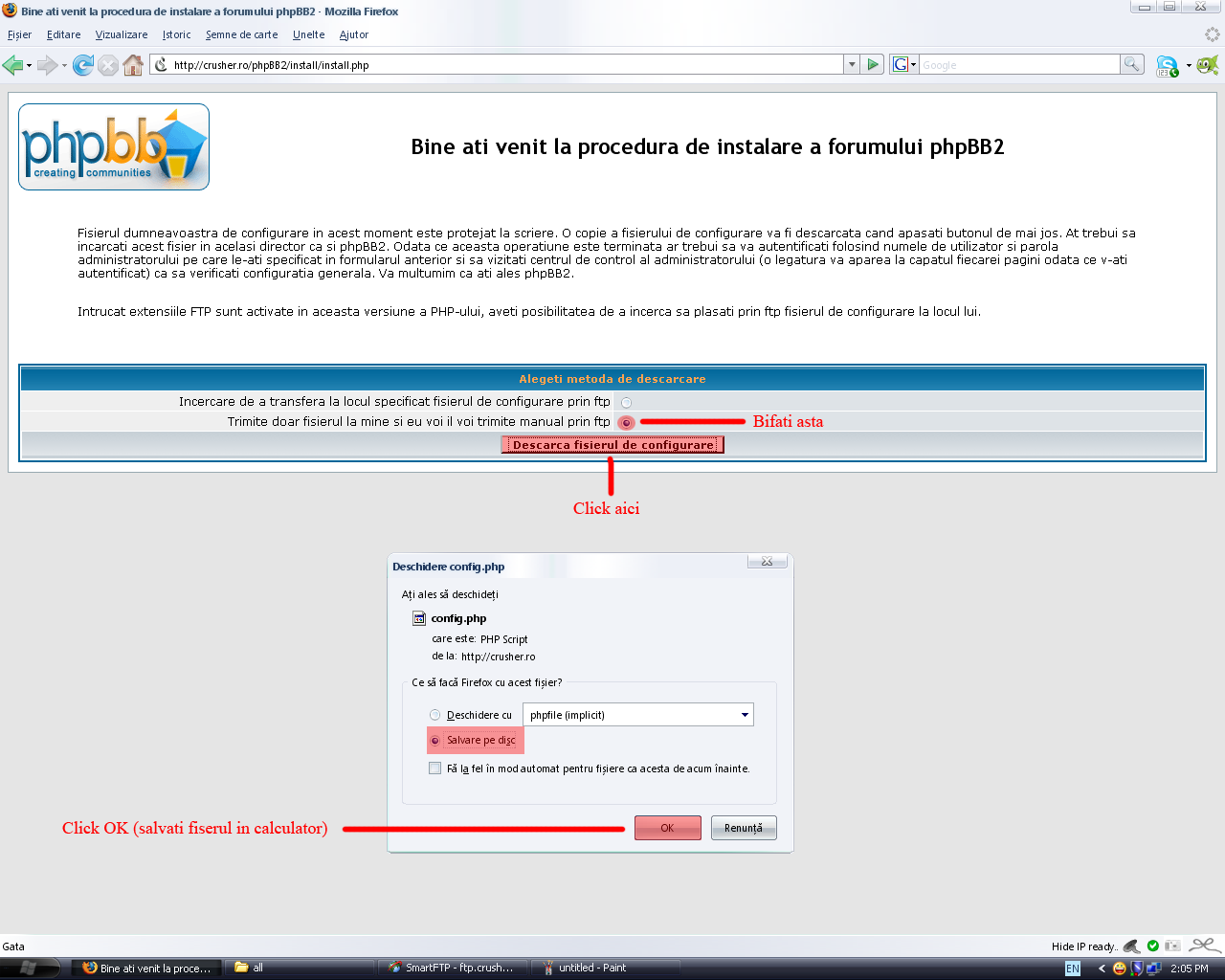The image size is (1225, 980).
Task: Click the green Go arrow beside address bar
Action: 873,64
